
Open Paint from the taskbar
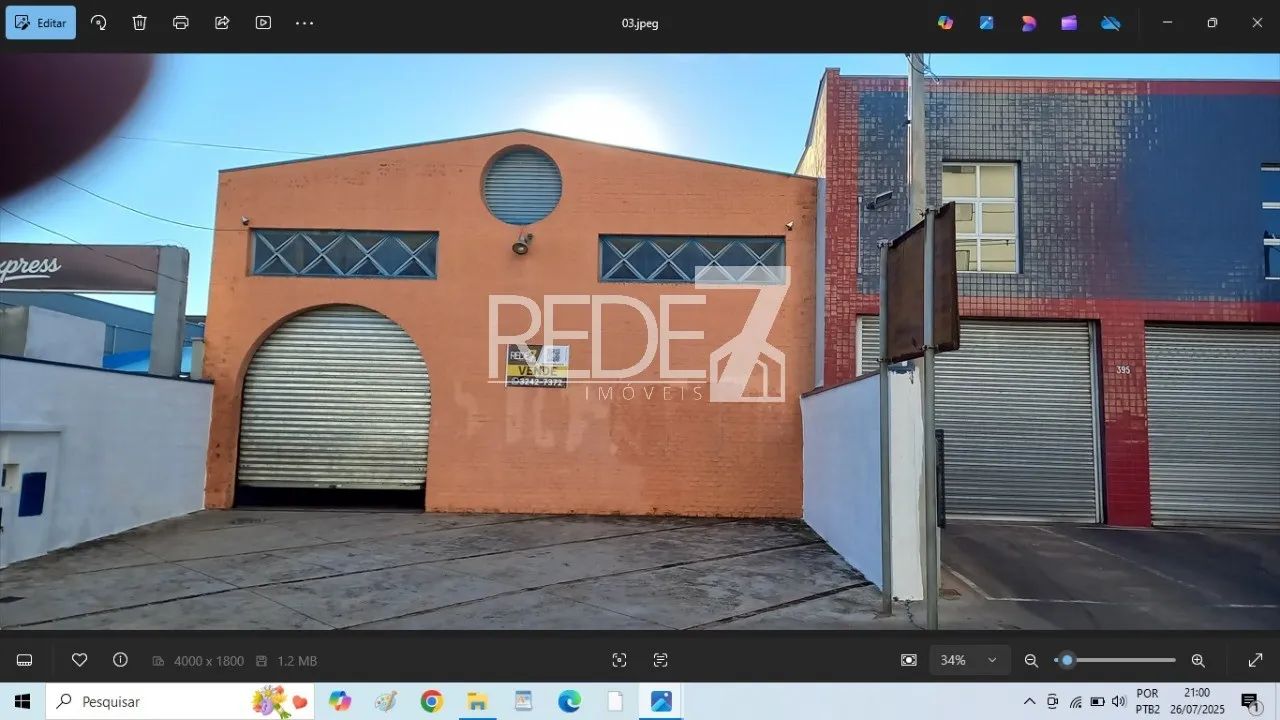pos(386,701)
